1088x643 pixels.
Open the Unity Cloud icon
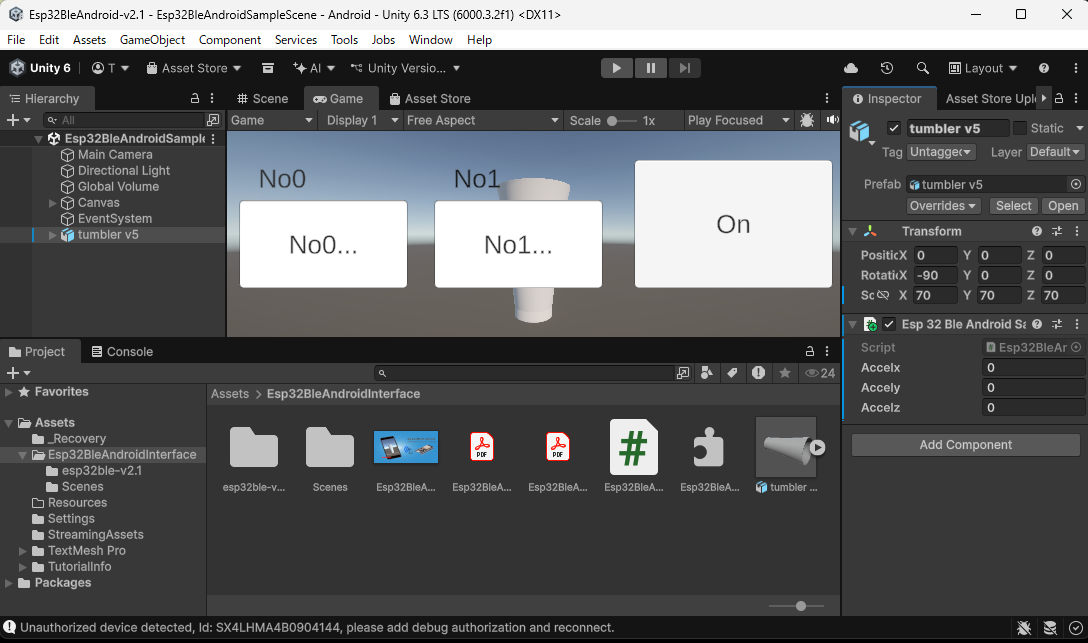[x=851, y=68]
